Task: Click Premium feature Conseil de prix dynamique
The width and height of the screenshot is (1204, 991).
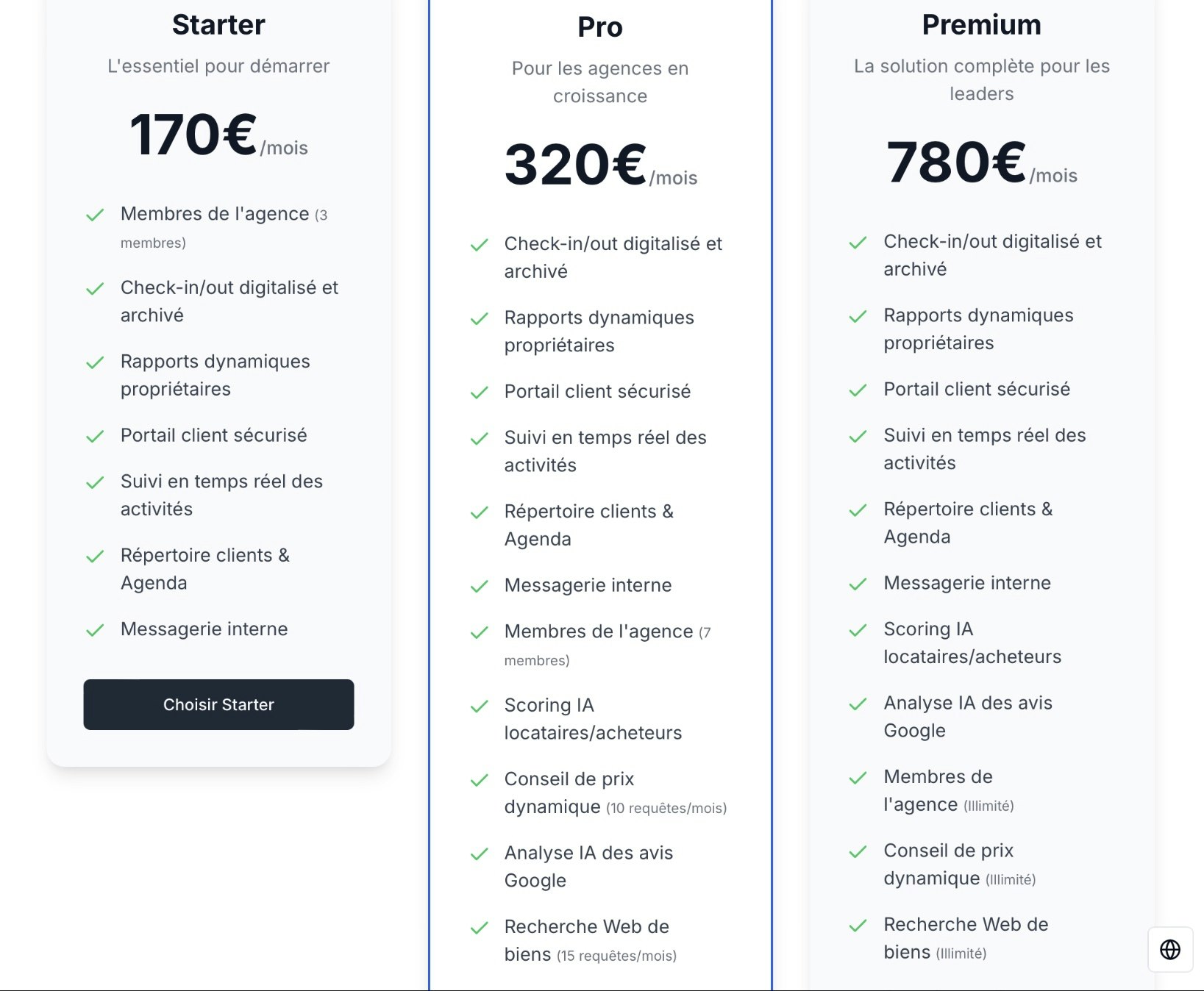Action: click(x=960, y=865)
